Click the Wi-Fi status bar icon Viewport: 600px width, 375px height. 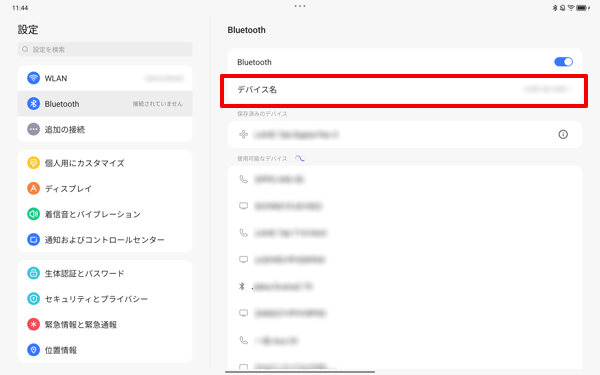(571, 8)
